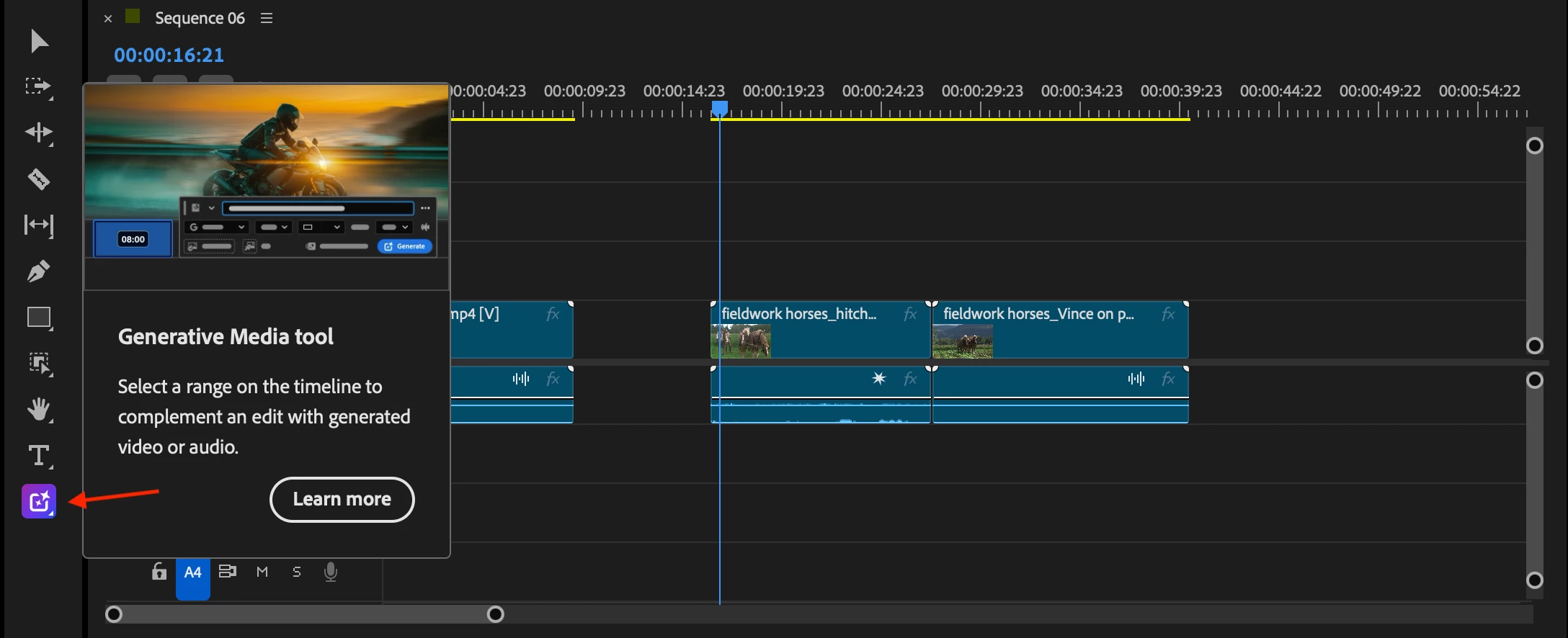This screenshot has width=1568, height=638.
Task: Select the Ripple Edit tool
Action: click(x=39, y=132)
